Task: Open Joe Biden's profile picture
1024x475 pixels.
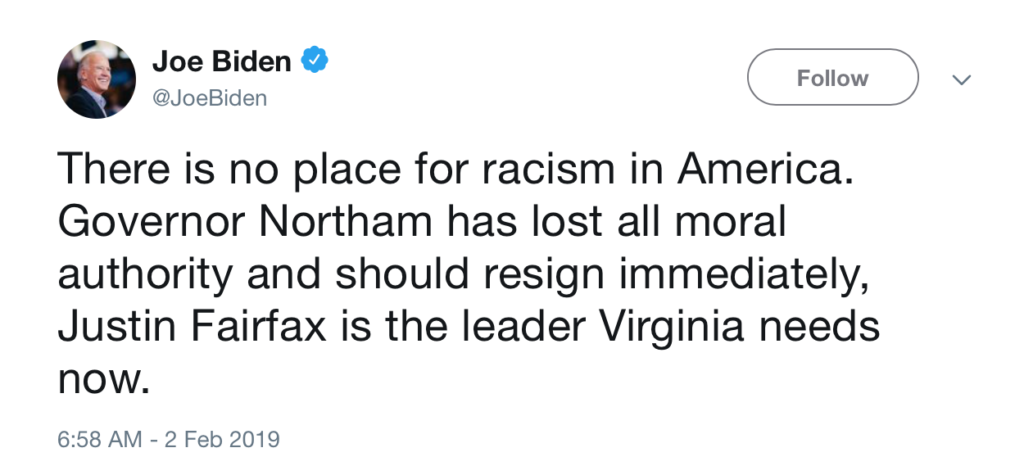Action: [97, 79]
